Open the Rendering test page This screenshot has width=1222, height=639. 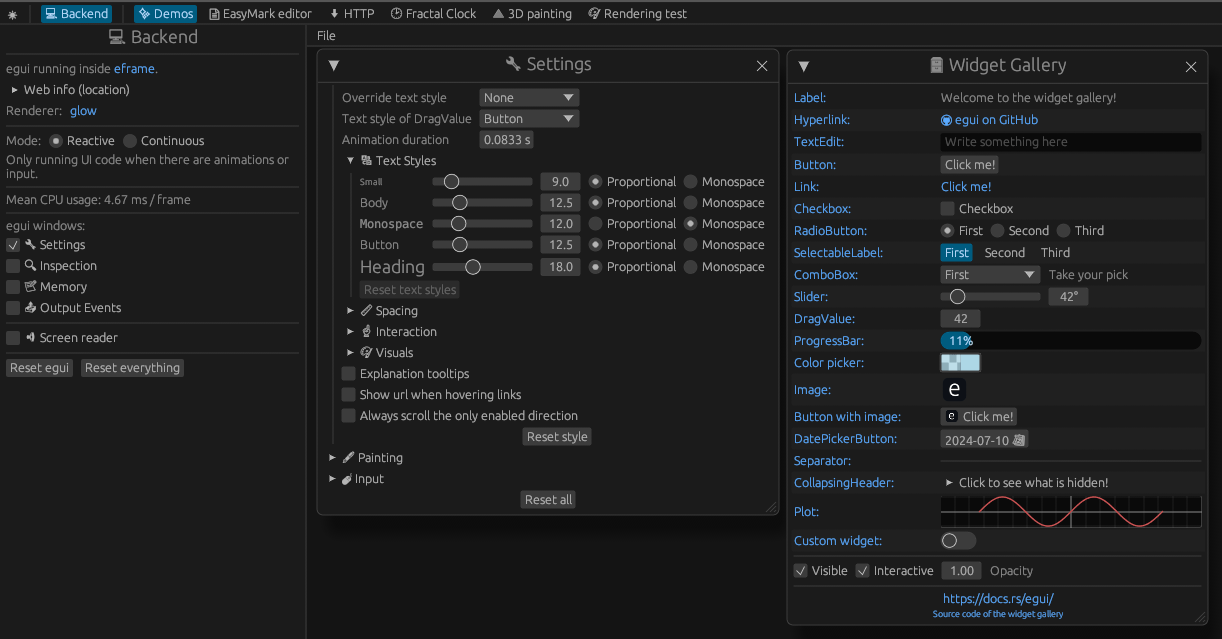637,14
